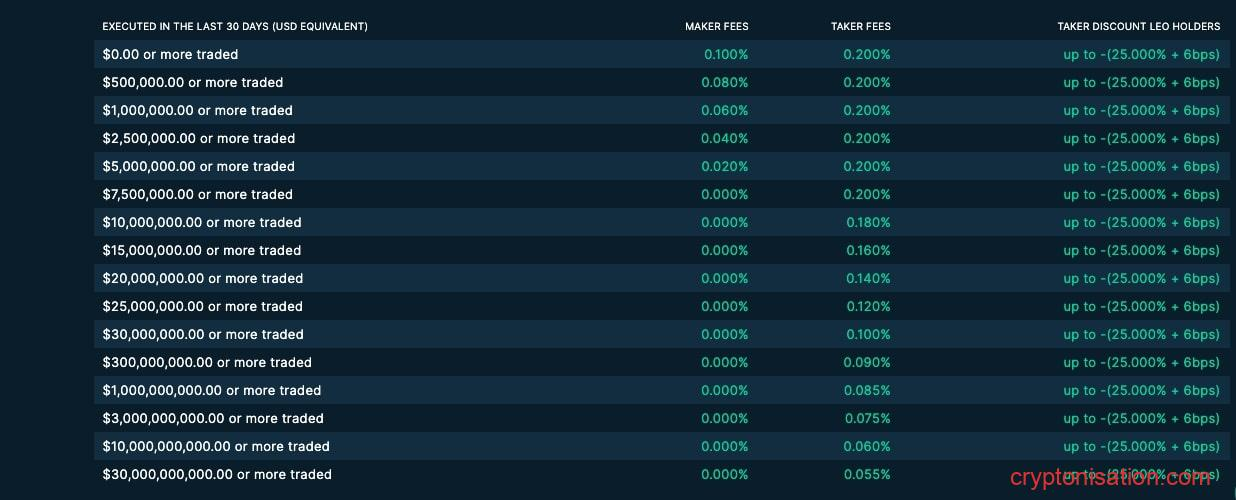Select the 0.040% maker fee value

click(724, 138)
